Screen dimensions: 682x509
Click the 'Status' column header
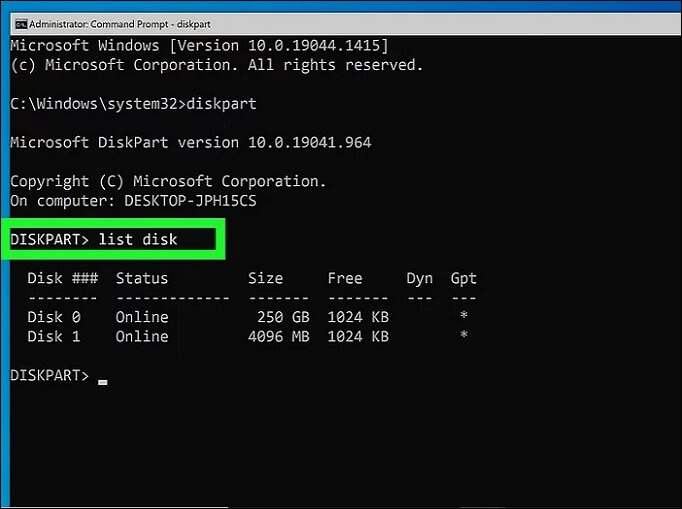(142, 278)
